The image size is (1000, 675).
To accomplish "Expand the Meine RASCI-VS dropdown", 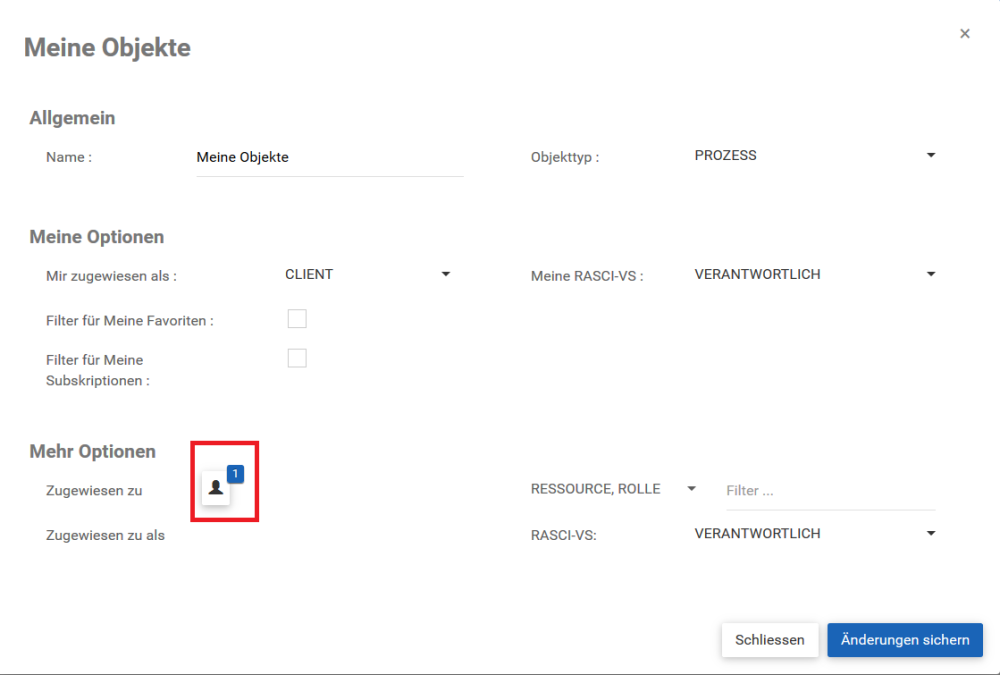I will tap(815, 274).
